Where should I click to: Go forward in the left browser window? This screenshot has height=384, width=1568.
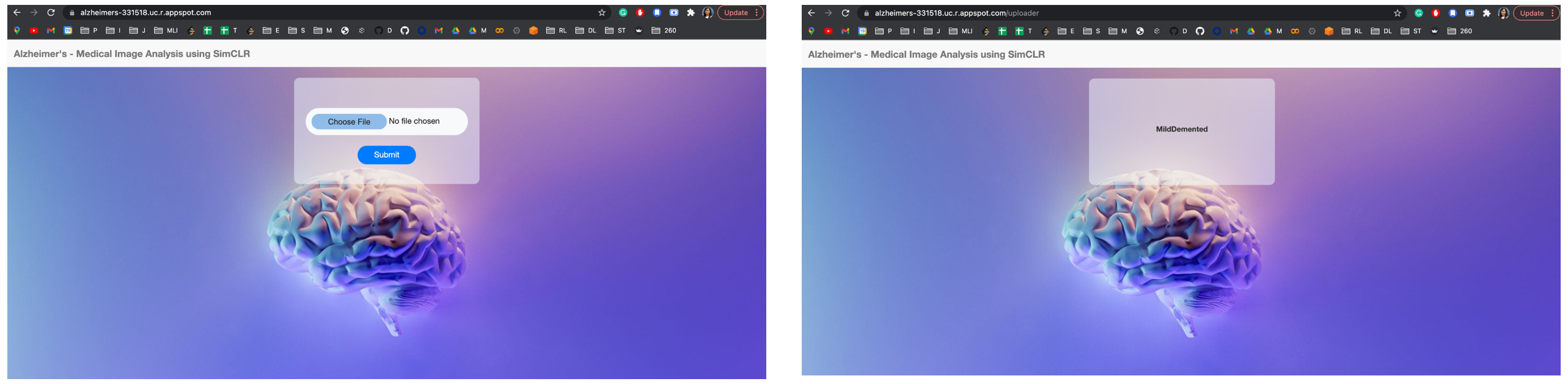[34, 13]
